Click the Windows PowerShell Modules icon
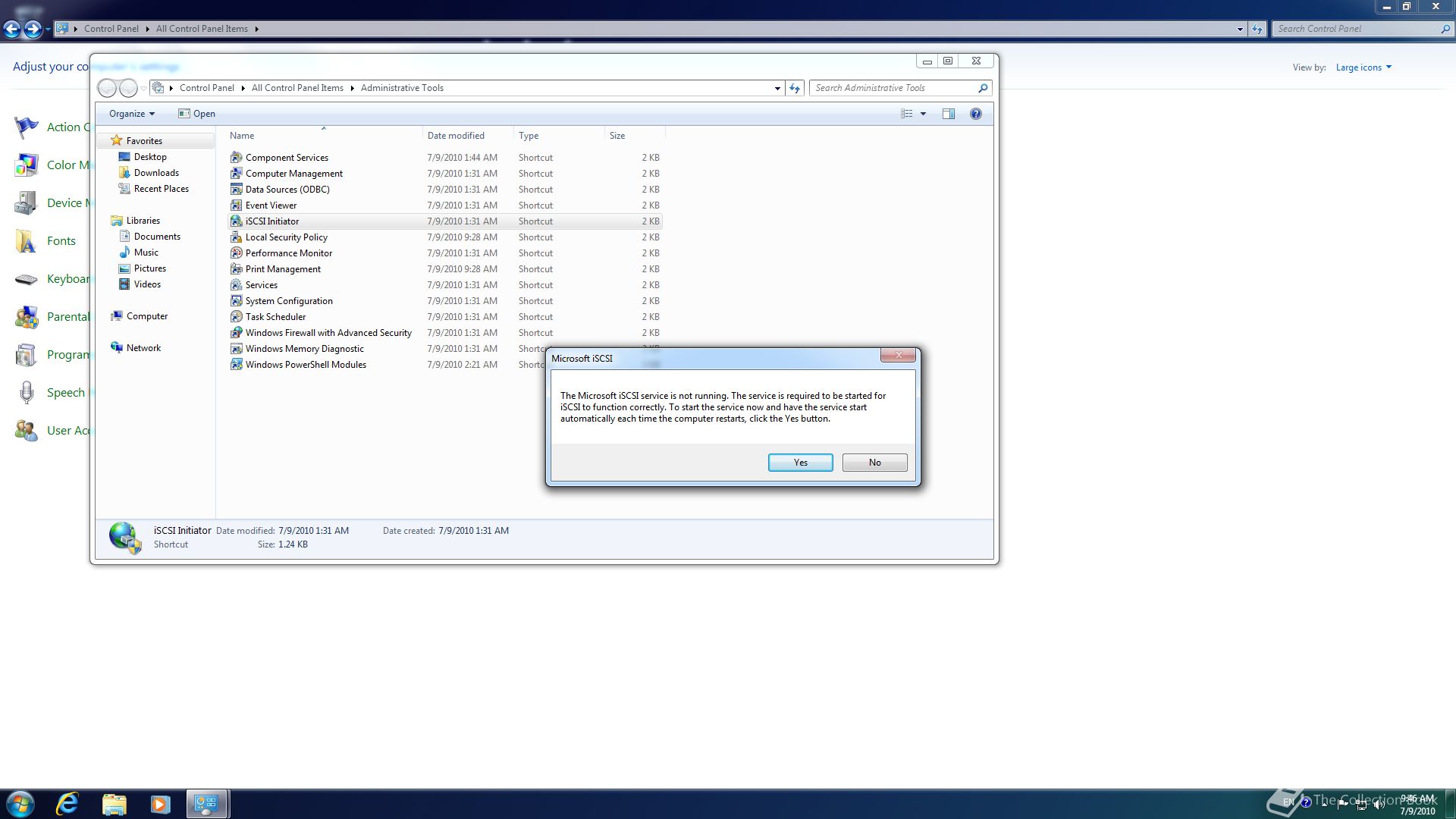 [x=236, y=365]
